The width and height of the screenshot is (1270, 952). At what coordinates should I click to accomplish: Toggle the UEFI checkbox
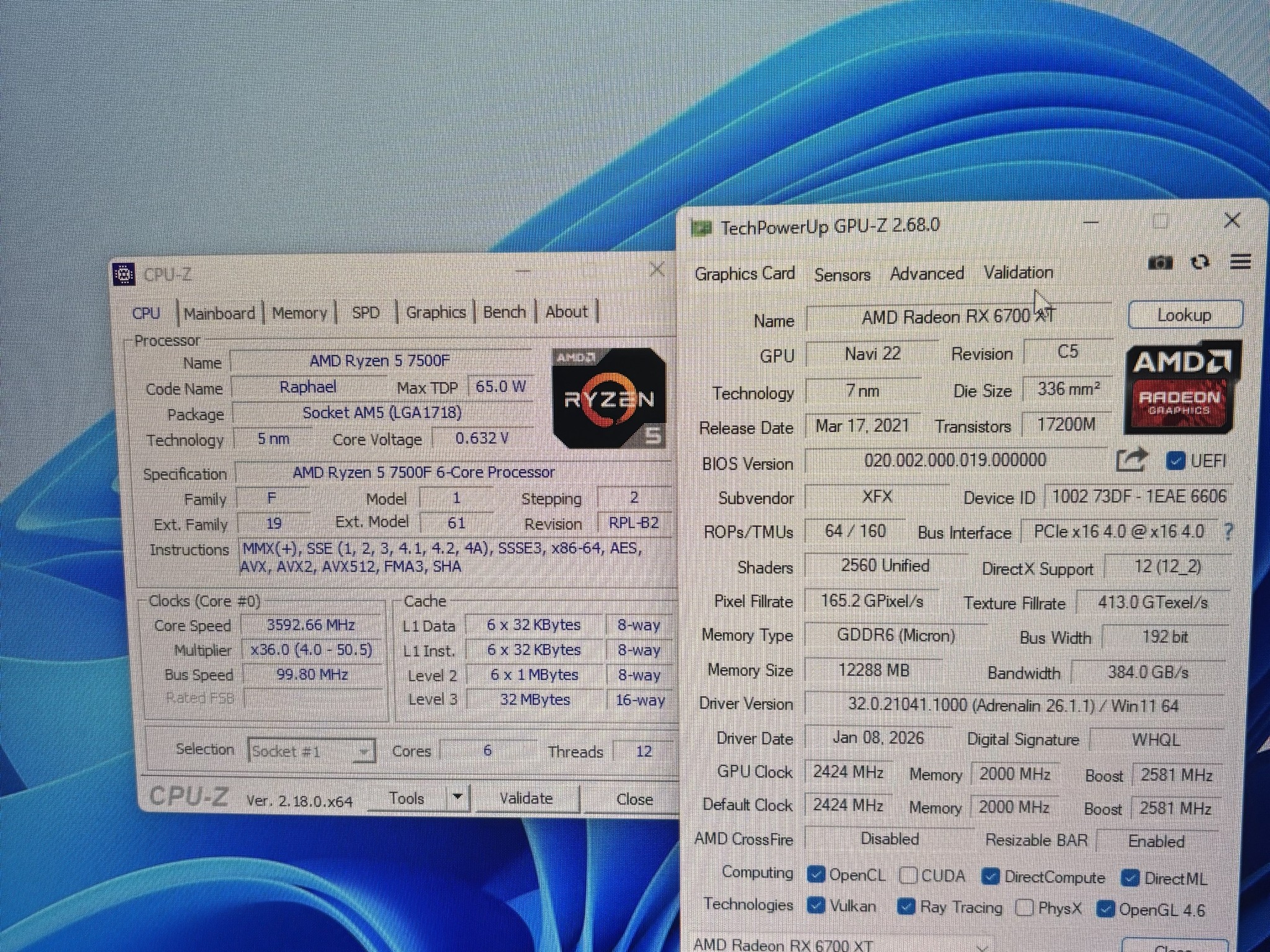[1175, 461]
